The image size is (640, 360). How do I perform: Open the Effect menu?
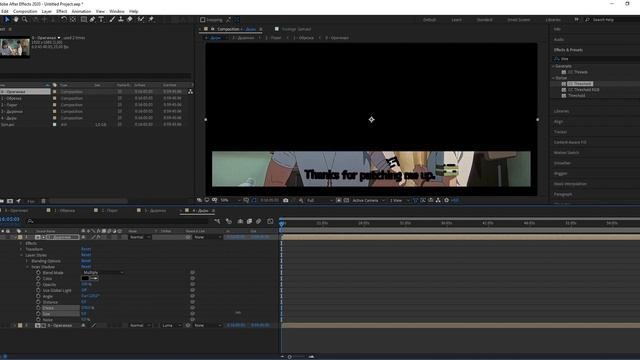click(x=62, y=11)
